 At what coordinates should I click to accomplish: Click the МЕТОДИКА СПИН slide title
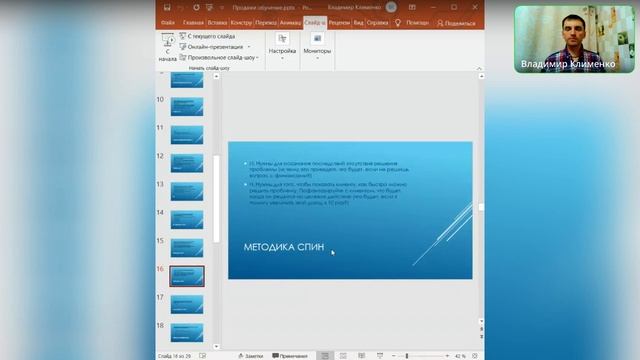click(x=284, y=247)
